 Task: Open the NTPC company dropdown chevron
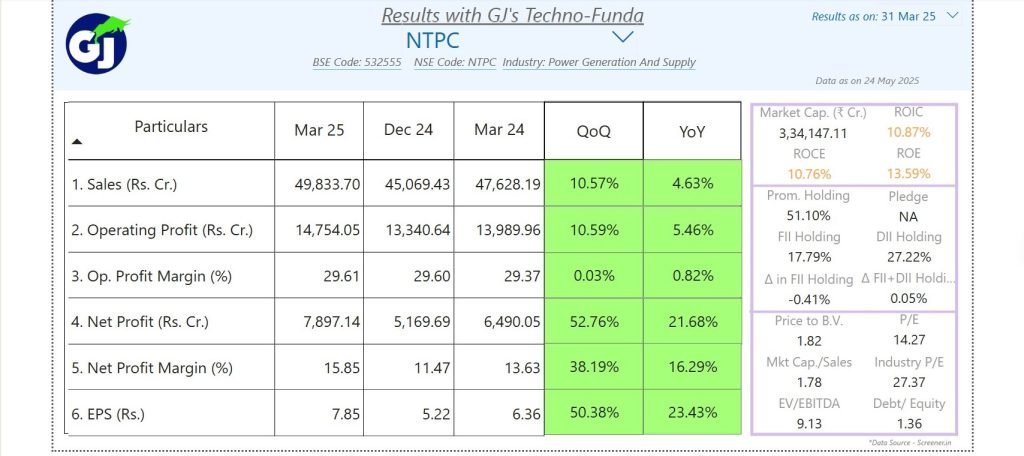[623, 37]
